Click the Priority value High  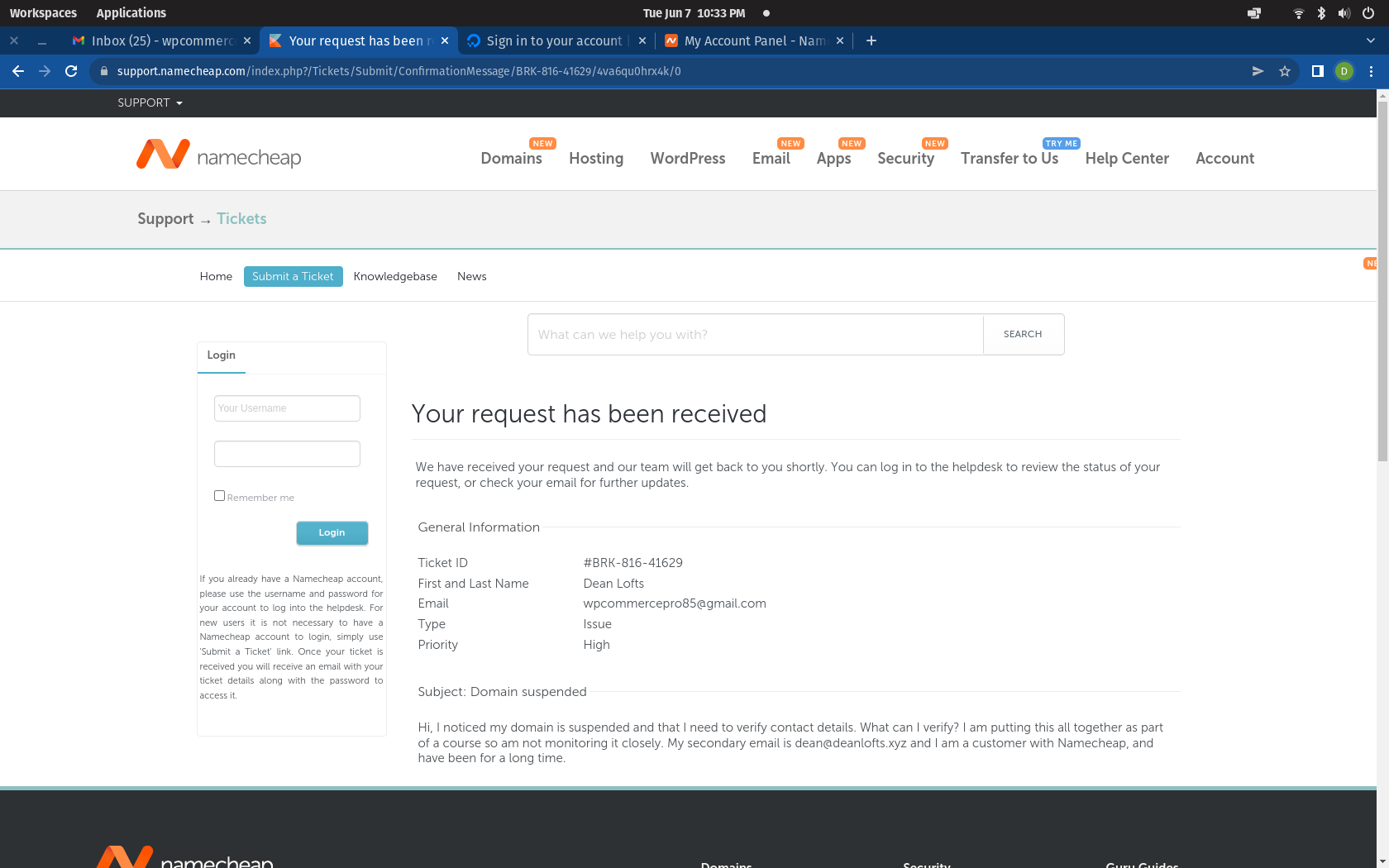point(597,645)
